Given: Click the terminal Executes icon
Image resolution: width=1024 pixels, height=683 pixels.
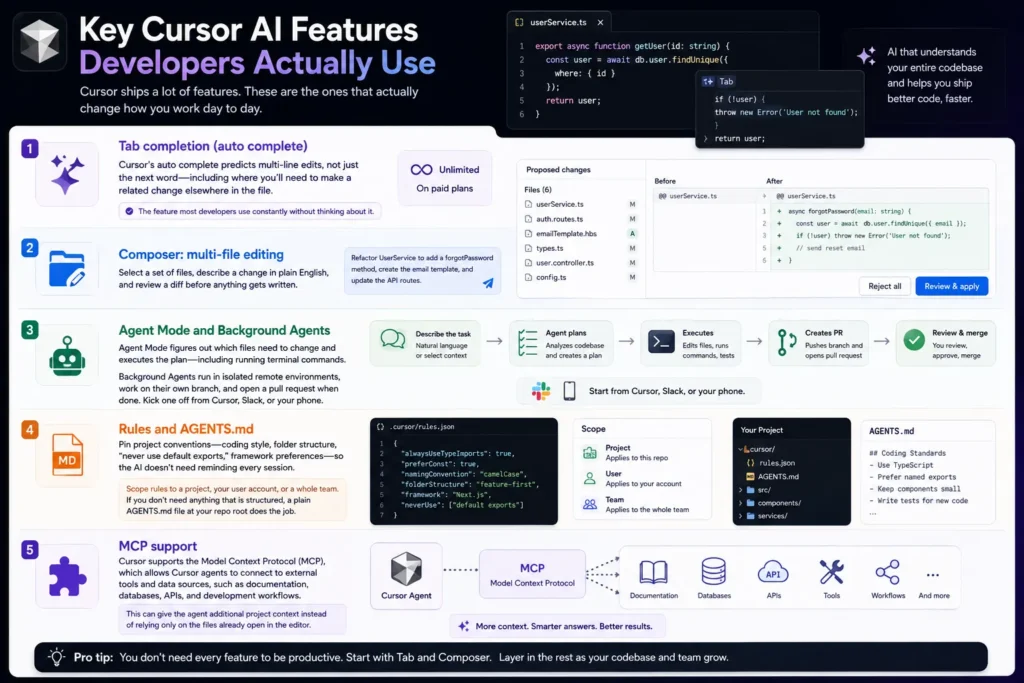Looking at the screenshot, I should pyautogui.click(x=661, y=342).
